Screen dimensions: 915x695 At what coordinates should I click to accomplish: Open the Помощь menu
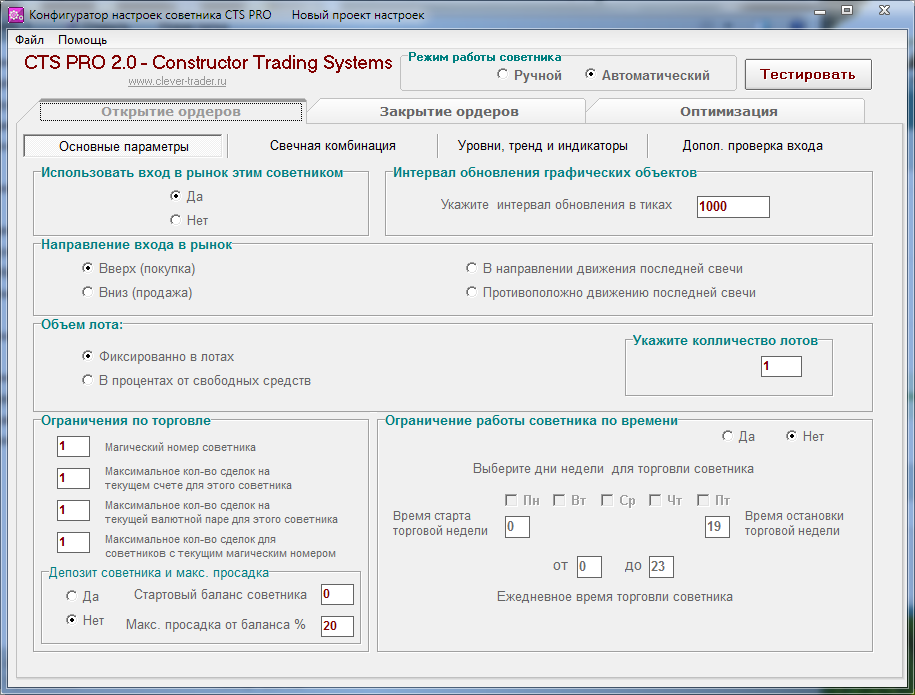pos(82,40)
